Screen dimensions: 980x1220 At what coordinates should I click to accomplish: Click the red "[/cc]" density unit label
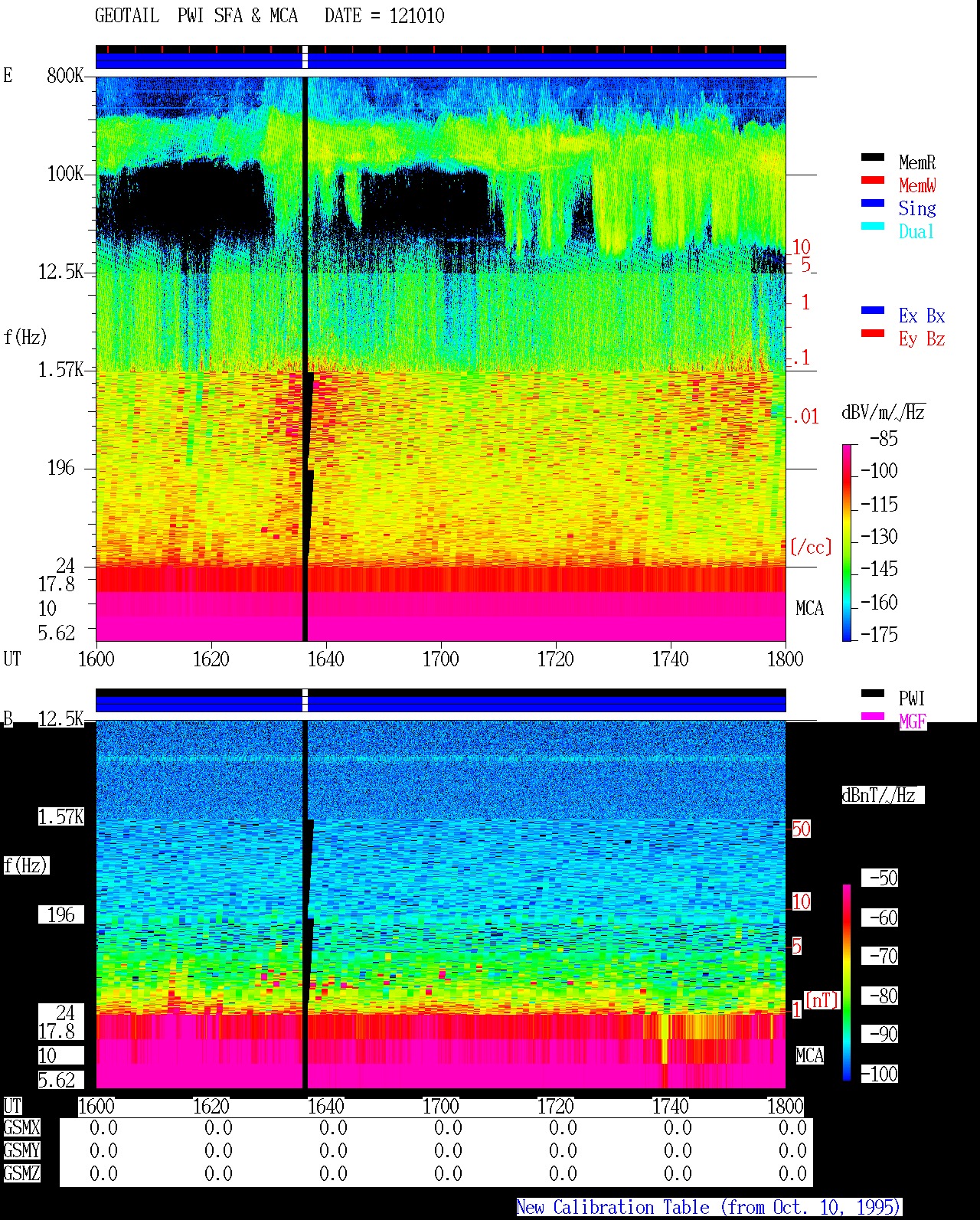pos(811,547)
